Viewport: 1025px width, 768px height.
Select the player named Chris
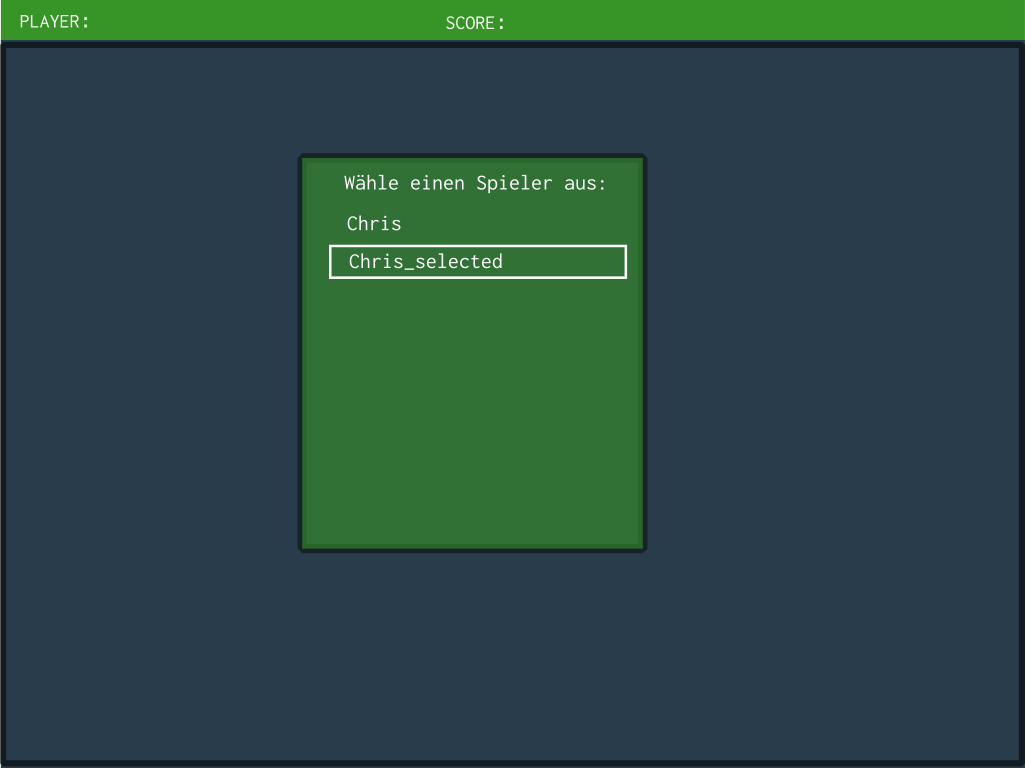point(374,224)
